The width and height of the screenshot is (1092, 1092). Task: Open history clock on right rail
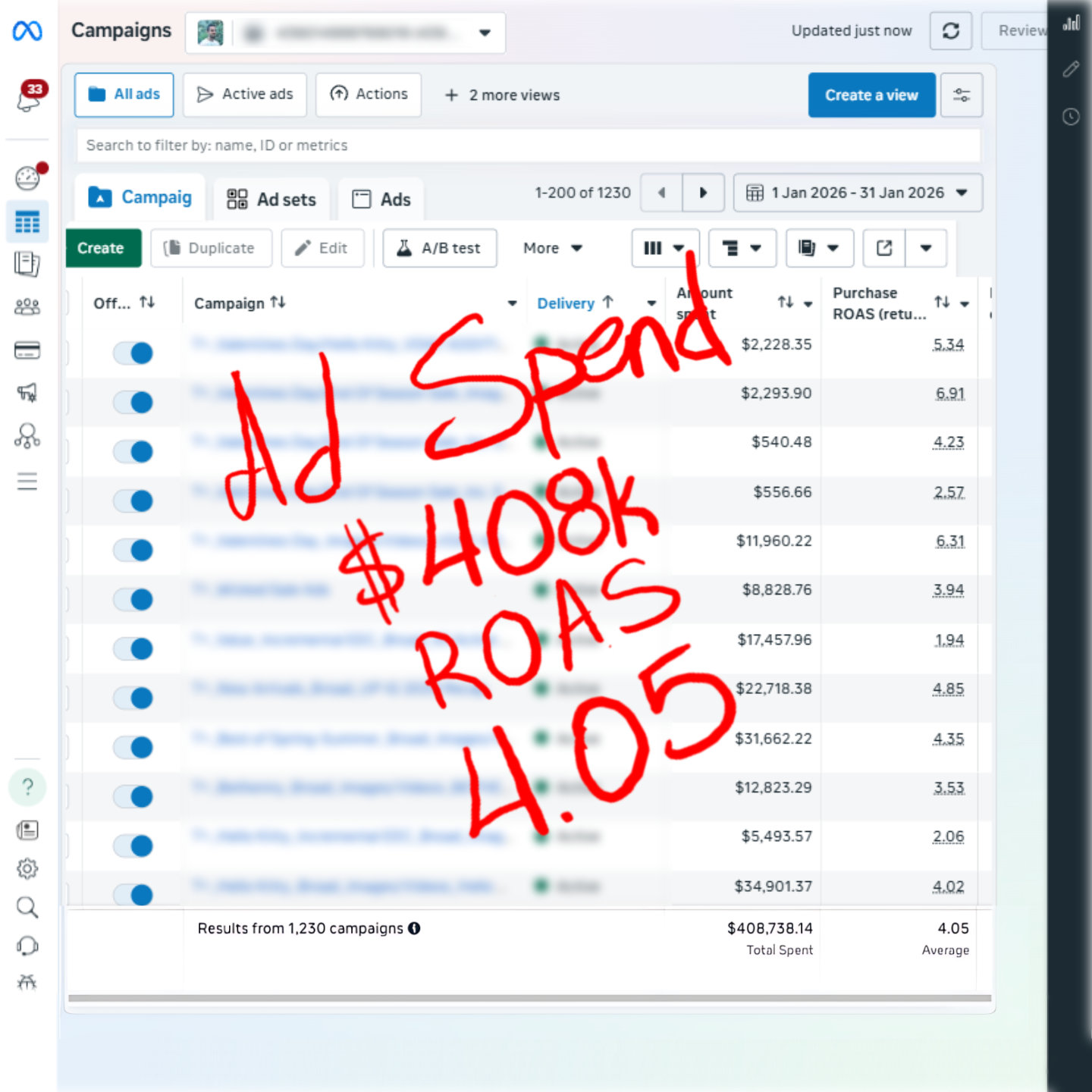pos(1071,116)
